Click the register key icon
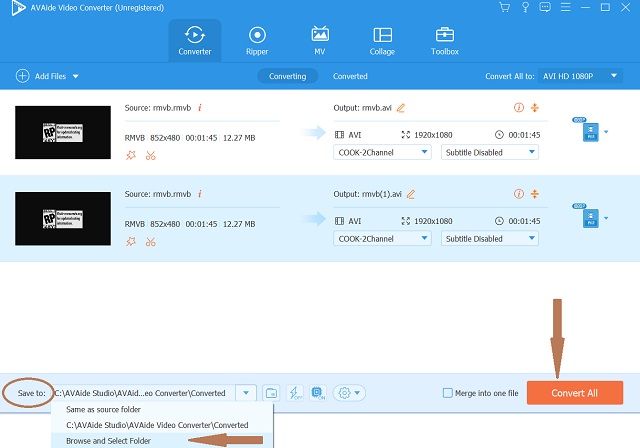640x448 pixels. click(525, 7)
